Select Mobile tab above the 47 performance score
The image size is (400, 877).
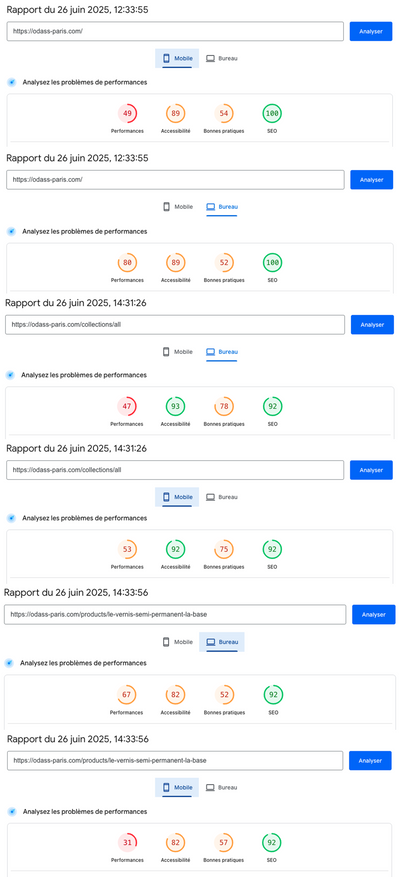click(x=177, y=352)
